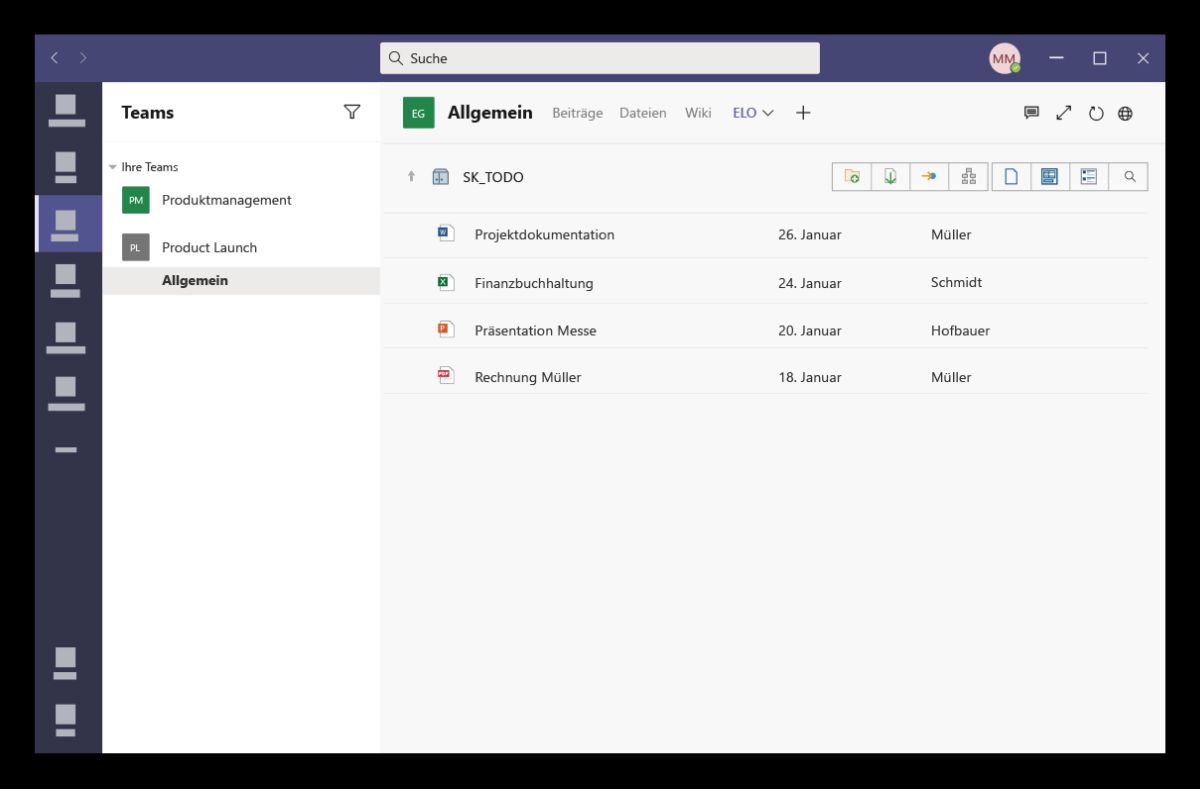Screen dimensions: 1200x789
Task: Click the blank document icon in toolbar
Action: point(1011,177)
